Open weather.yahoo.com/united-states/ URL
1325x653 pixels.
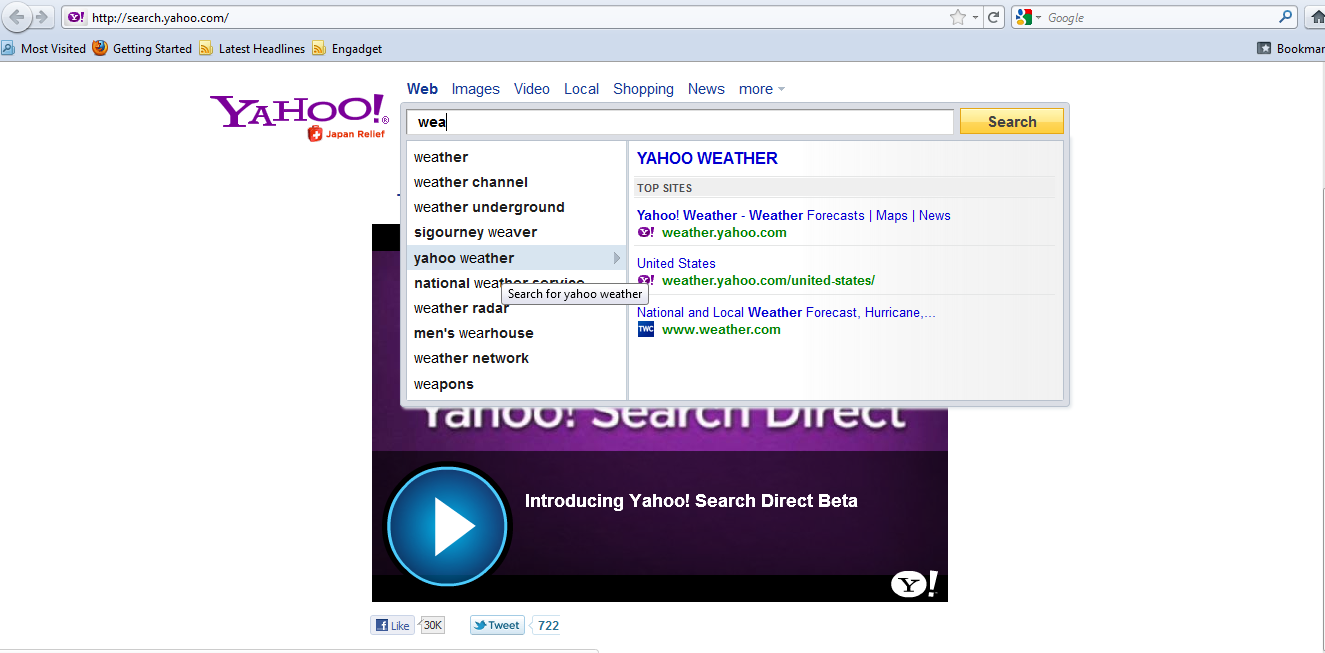pyautogui.click(x=768, y=280)
